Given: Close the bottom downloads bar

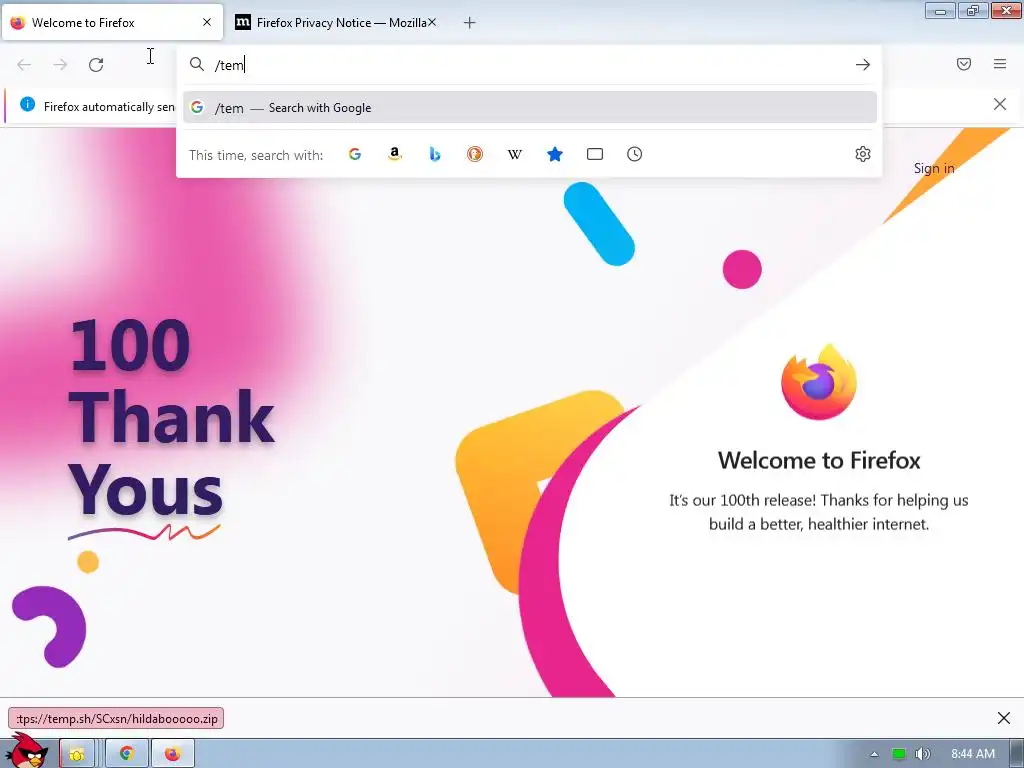Looking at the screenshot, I should pyautogui.click(x=1004, y=718).
